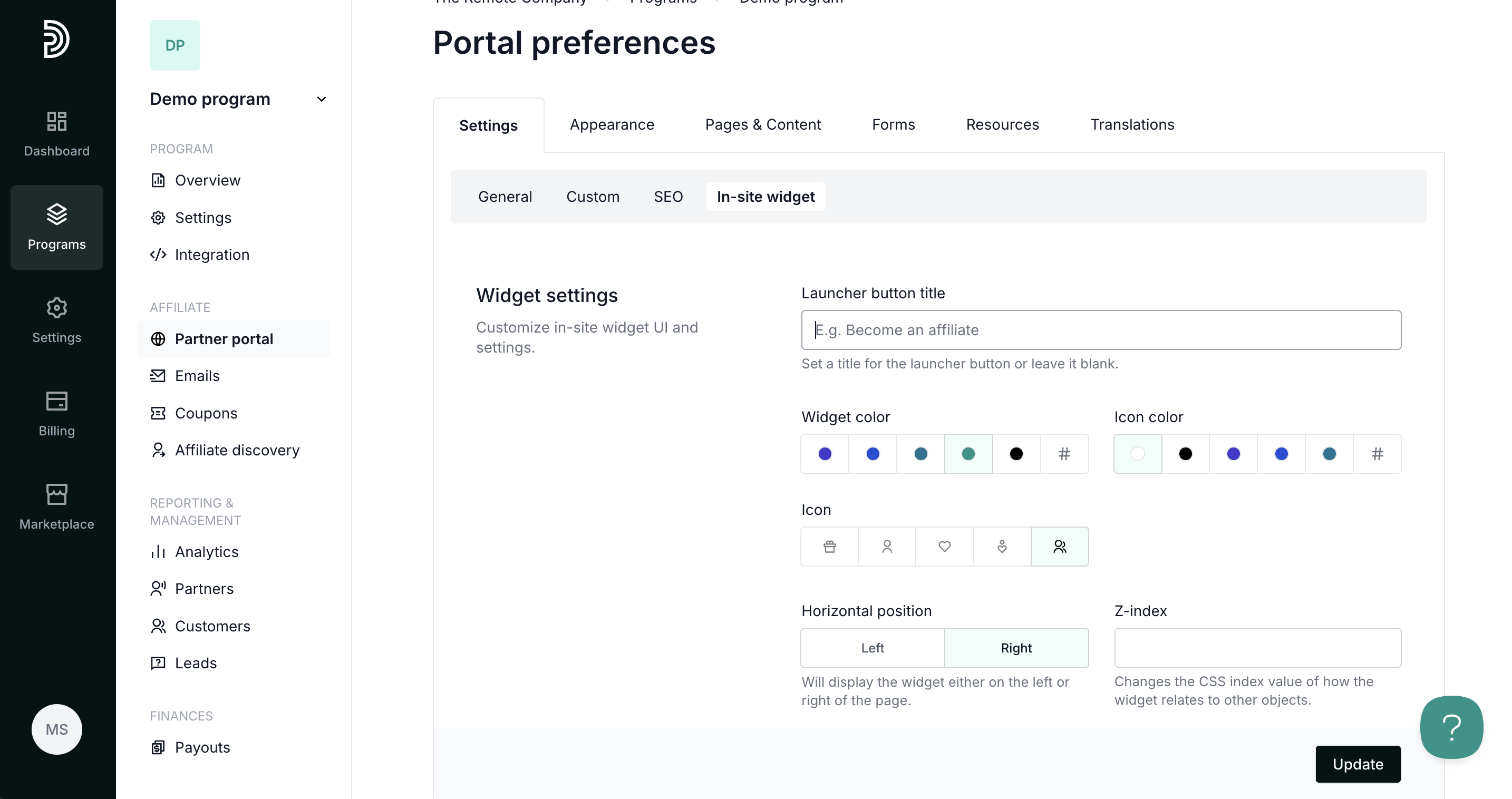
Task: Open custom hex icon color option
Action: [x=1377, y=453]
